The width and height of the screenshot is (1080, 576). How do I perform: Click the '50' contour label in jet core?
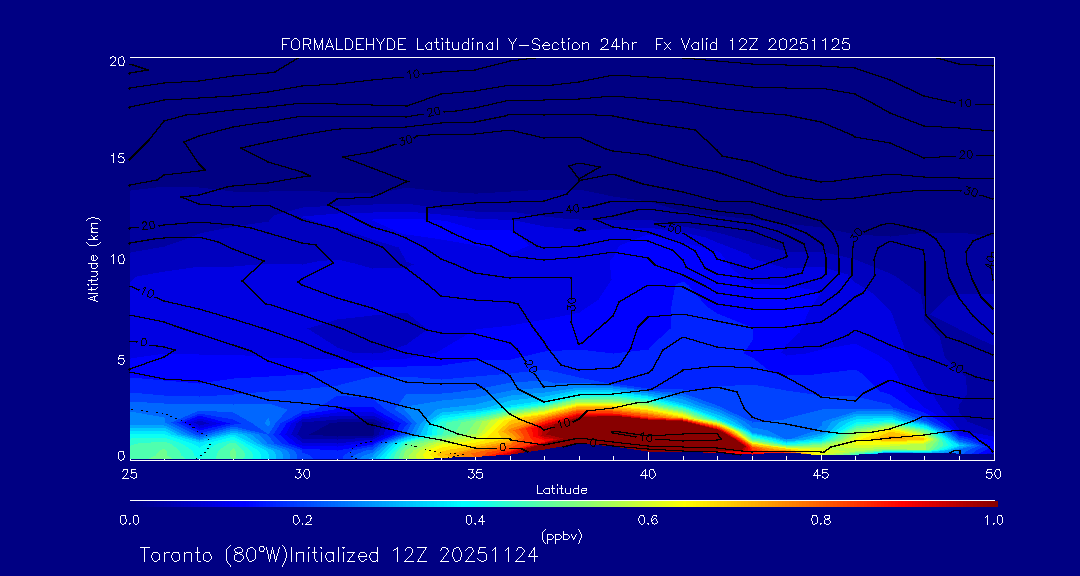click(673, 229)
